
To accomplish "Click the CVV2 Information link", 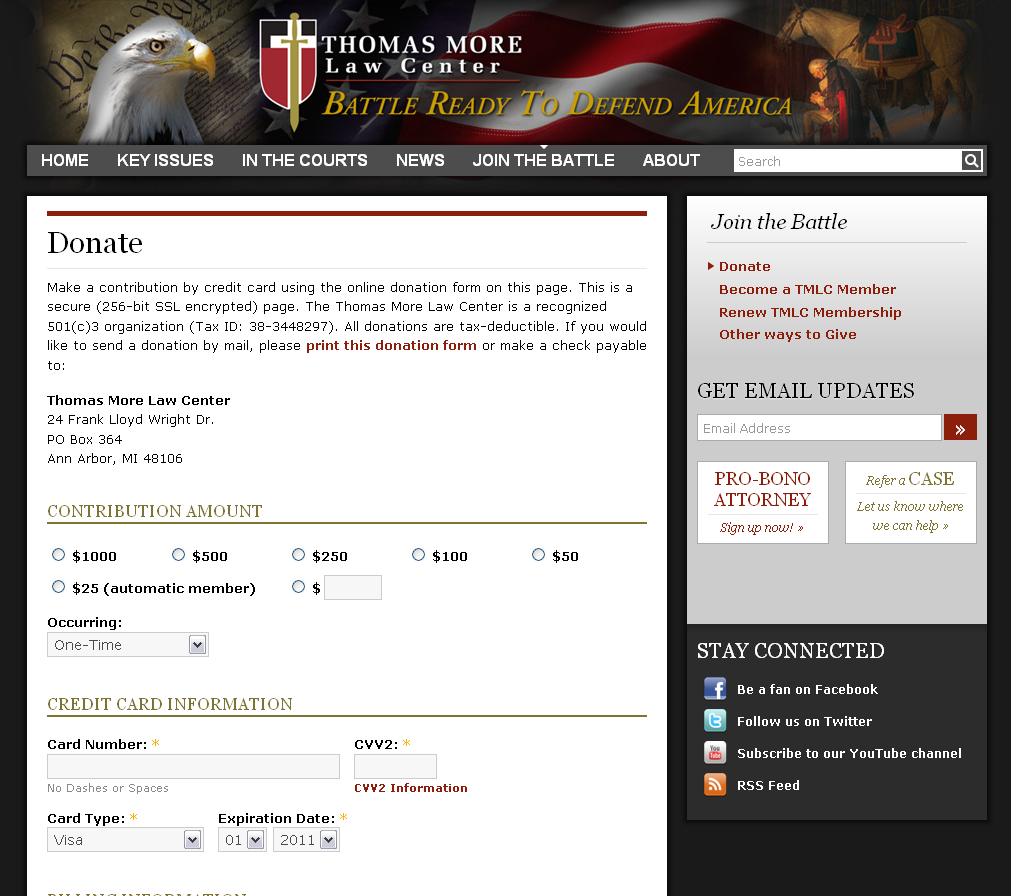I will click(411, 788).
